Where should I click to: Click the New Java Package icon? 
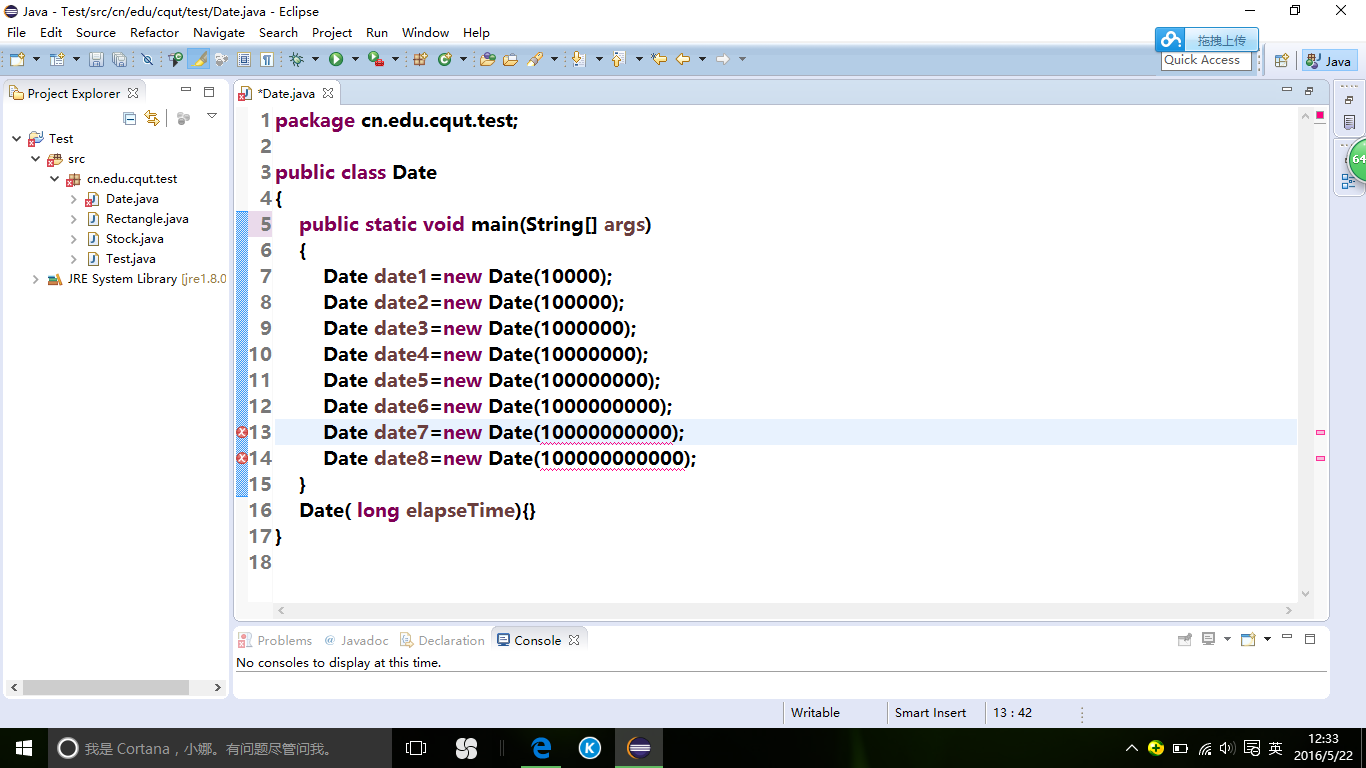point(420,59)
